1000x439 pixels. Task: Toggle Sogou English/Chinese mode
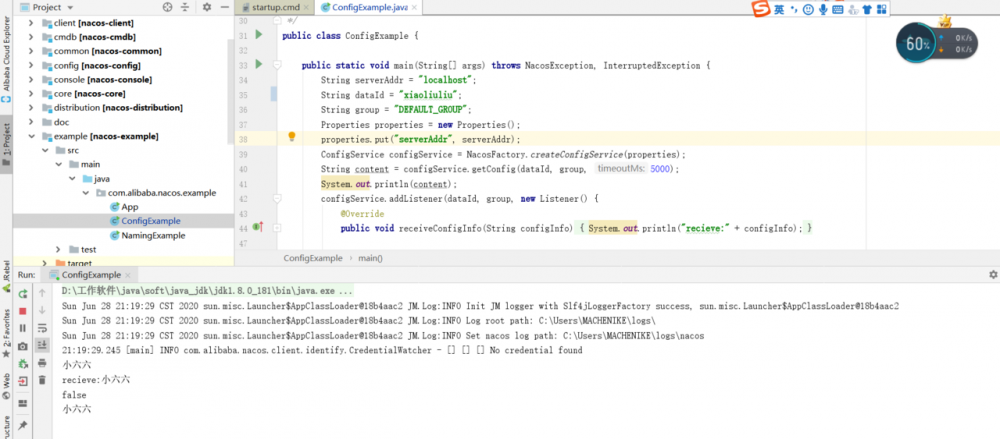[779, 10]
